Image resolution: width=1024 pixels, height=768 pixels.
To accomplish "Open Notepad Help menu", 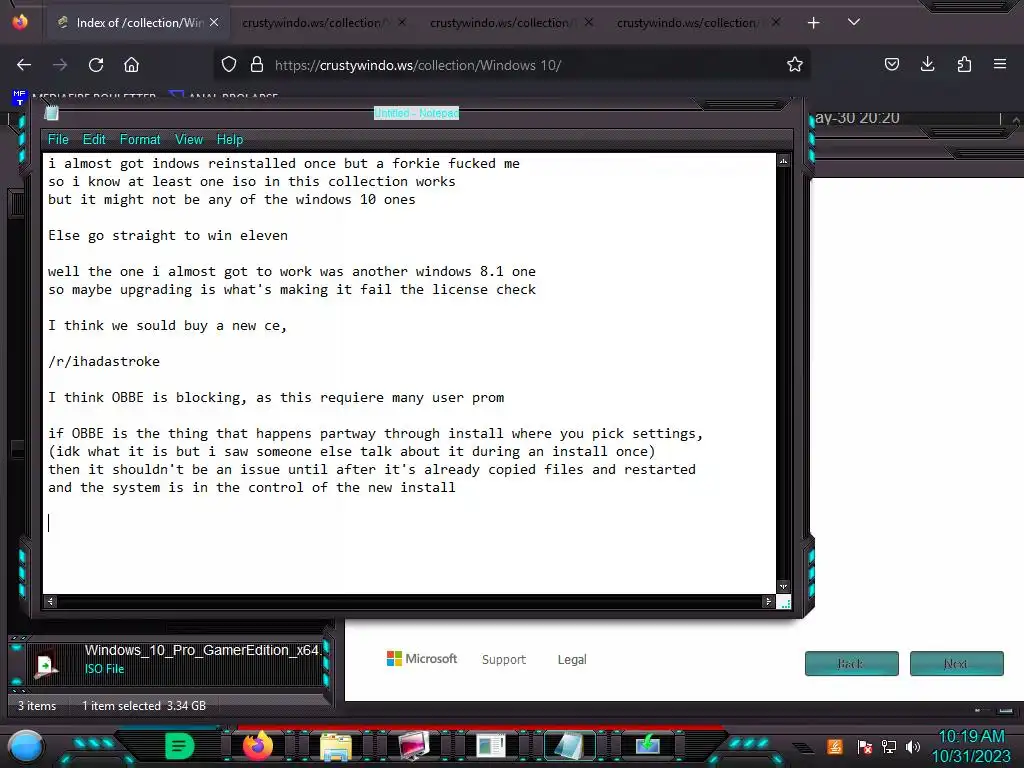I will (230, 139).
